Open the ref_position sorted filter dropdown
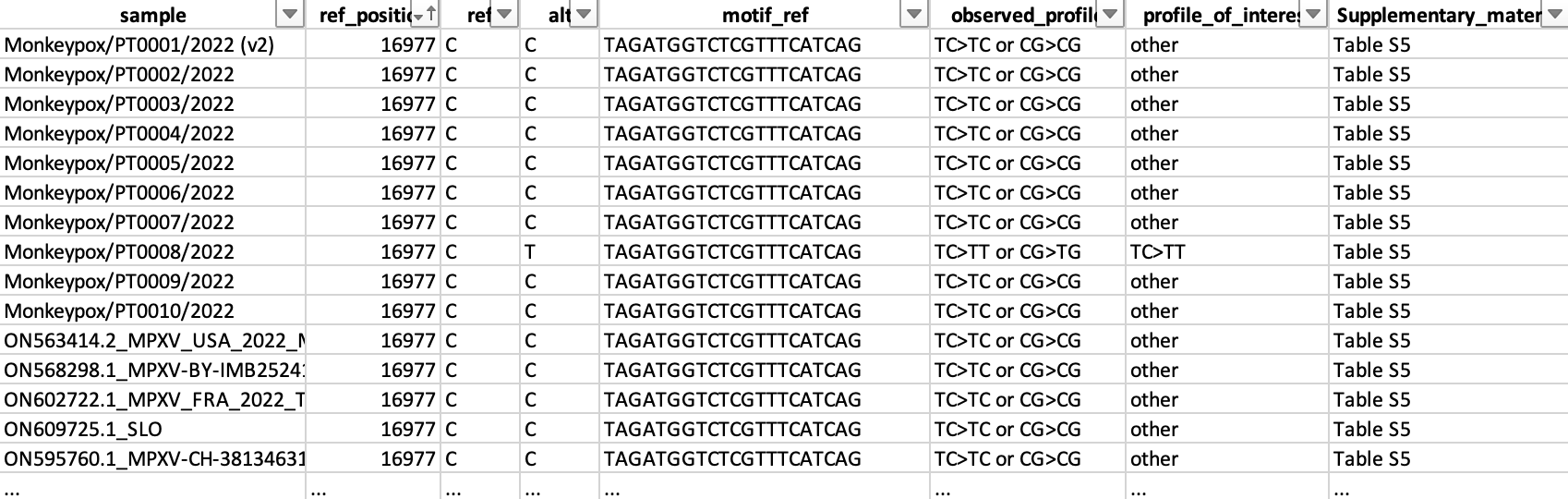 pos(426,15)
